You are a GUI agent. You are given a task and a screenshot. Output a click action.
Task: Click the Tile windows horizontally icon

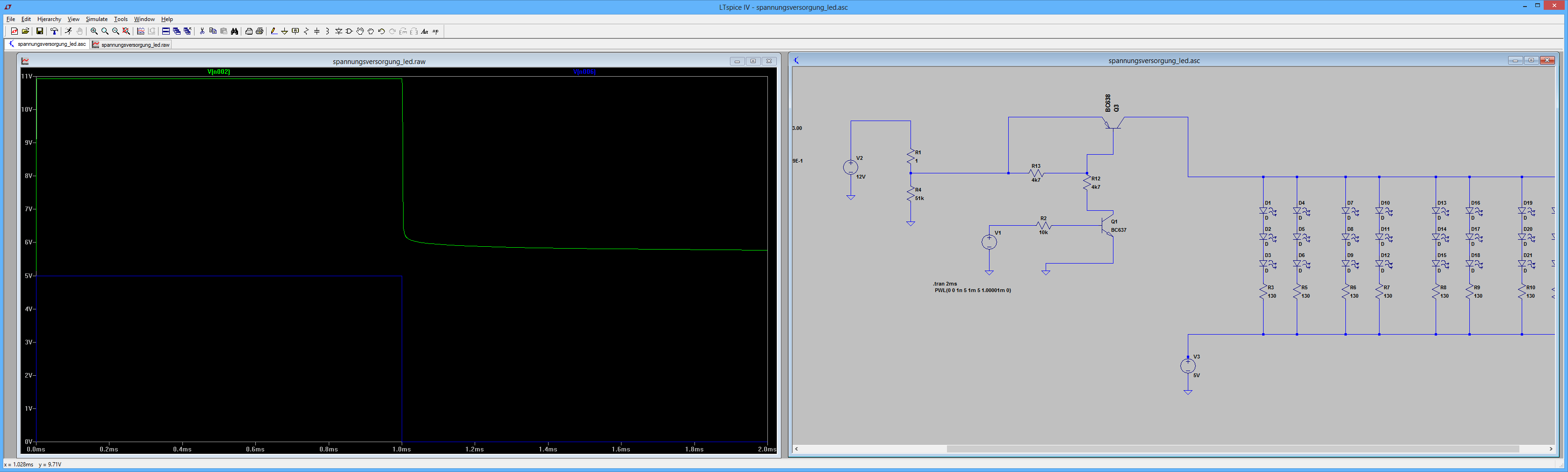click(166, 31)
